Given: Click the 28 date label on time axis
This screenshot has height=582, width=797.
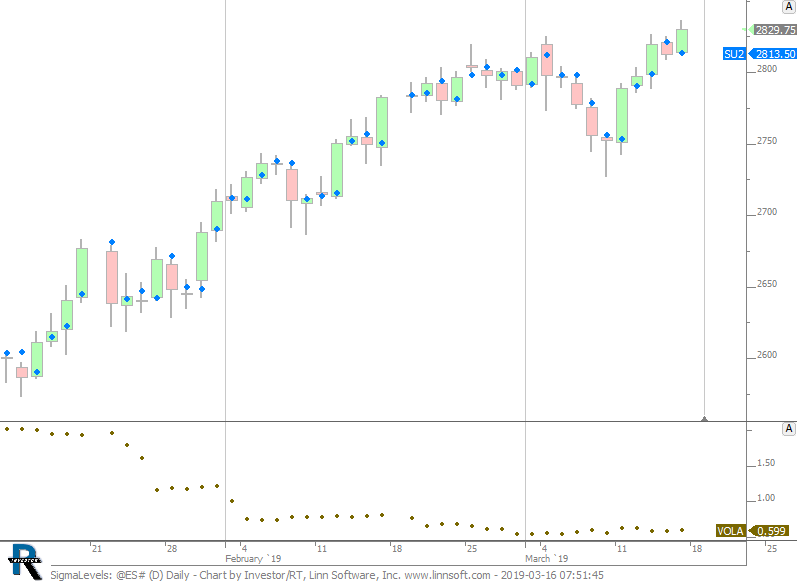Looking at the screenshot, I should point(172,548).
